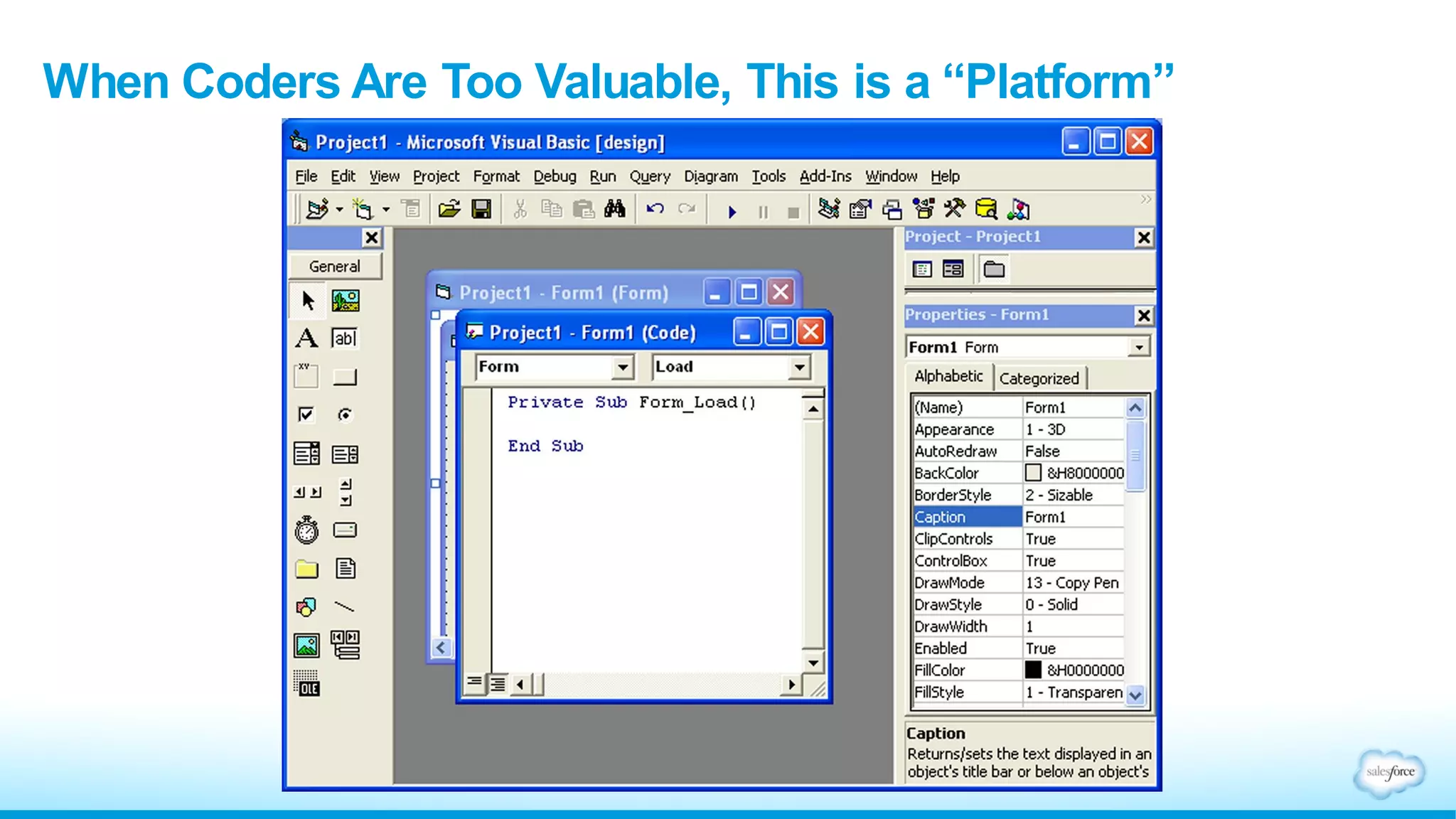The height and width of the screenshot is (819, 1456).
Task: Switch to the Categorized tab
Action: 1039,378
